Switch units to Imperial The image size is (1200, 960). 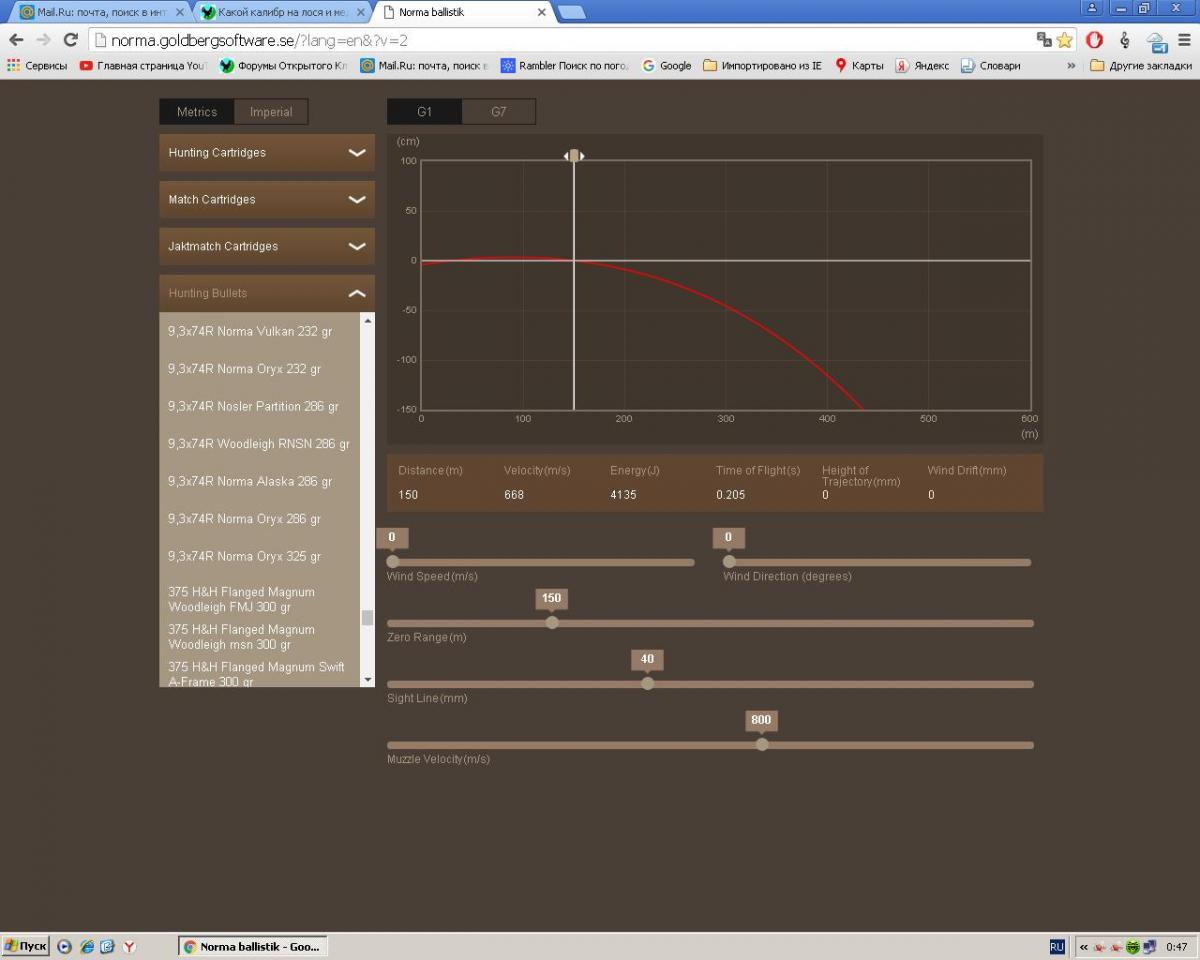271,112
